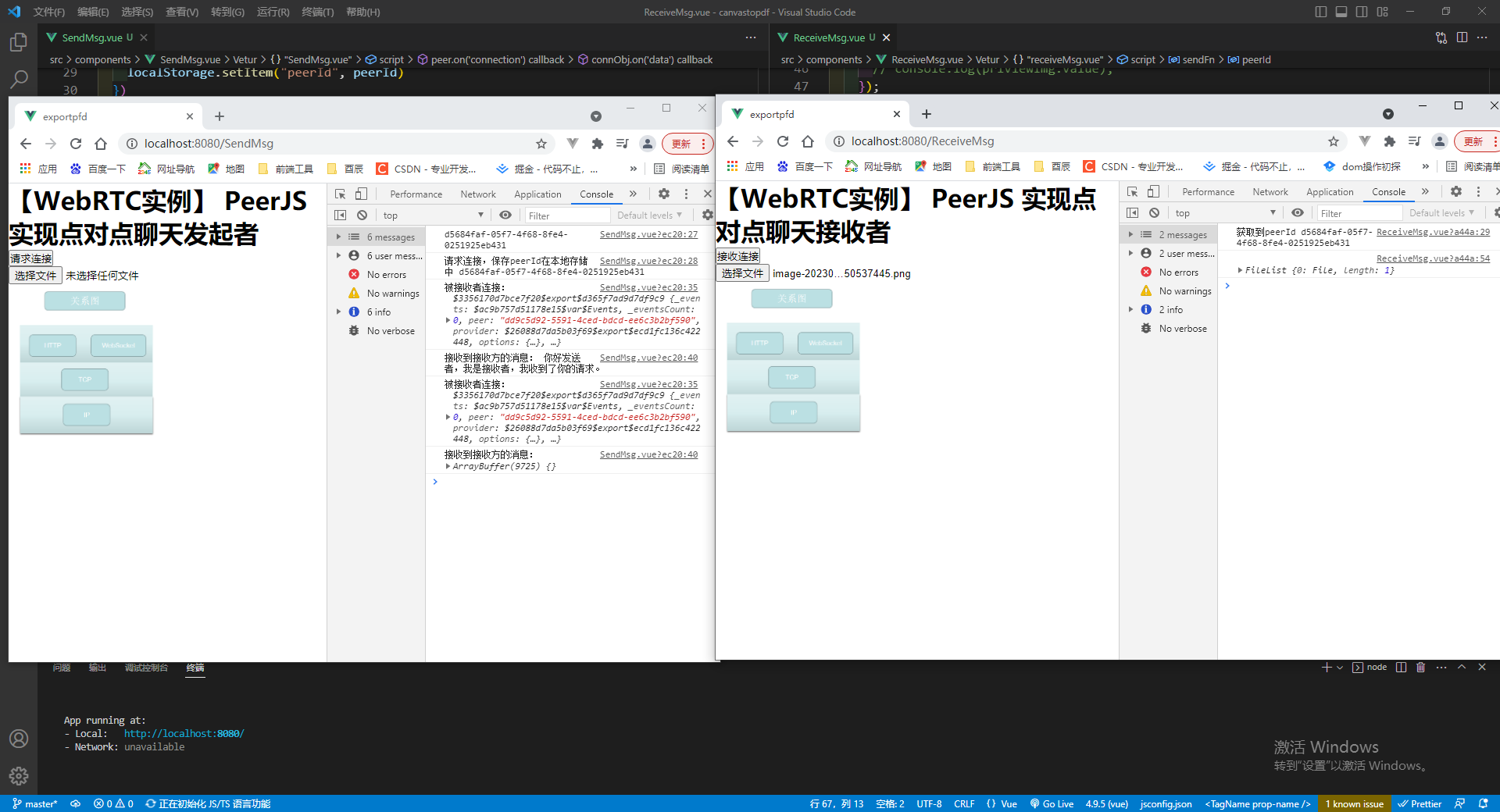
Task: Open the VS Code Accounts icon
Action: click(x=19, y=739)
